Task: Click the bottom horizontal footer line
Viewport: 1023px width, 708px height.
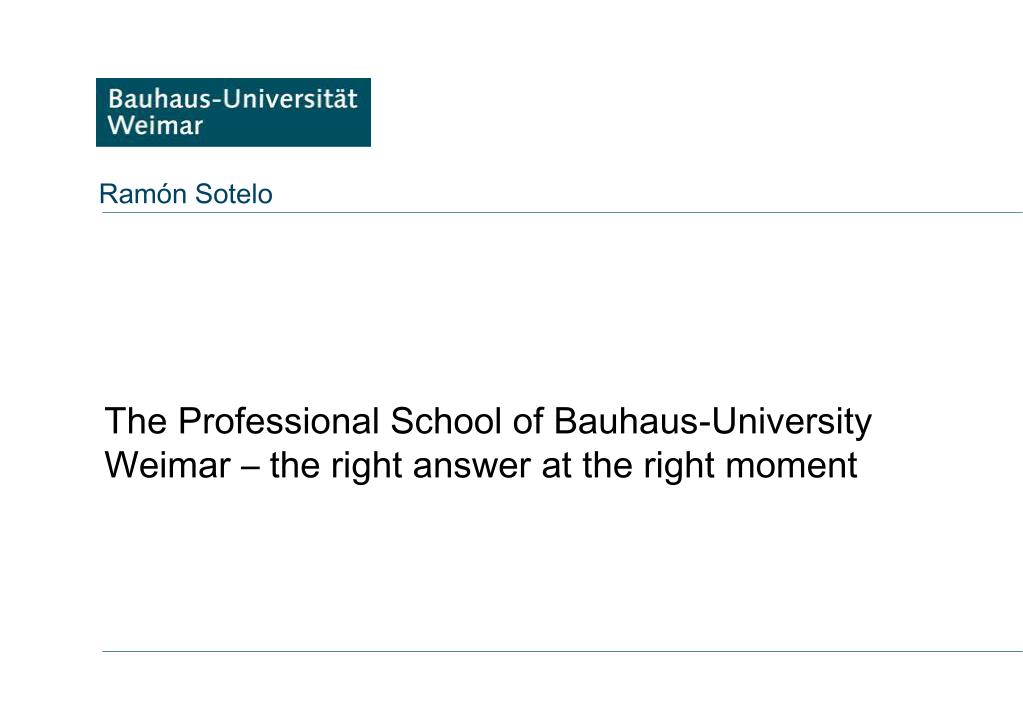Action: point(562,651)
